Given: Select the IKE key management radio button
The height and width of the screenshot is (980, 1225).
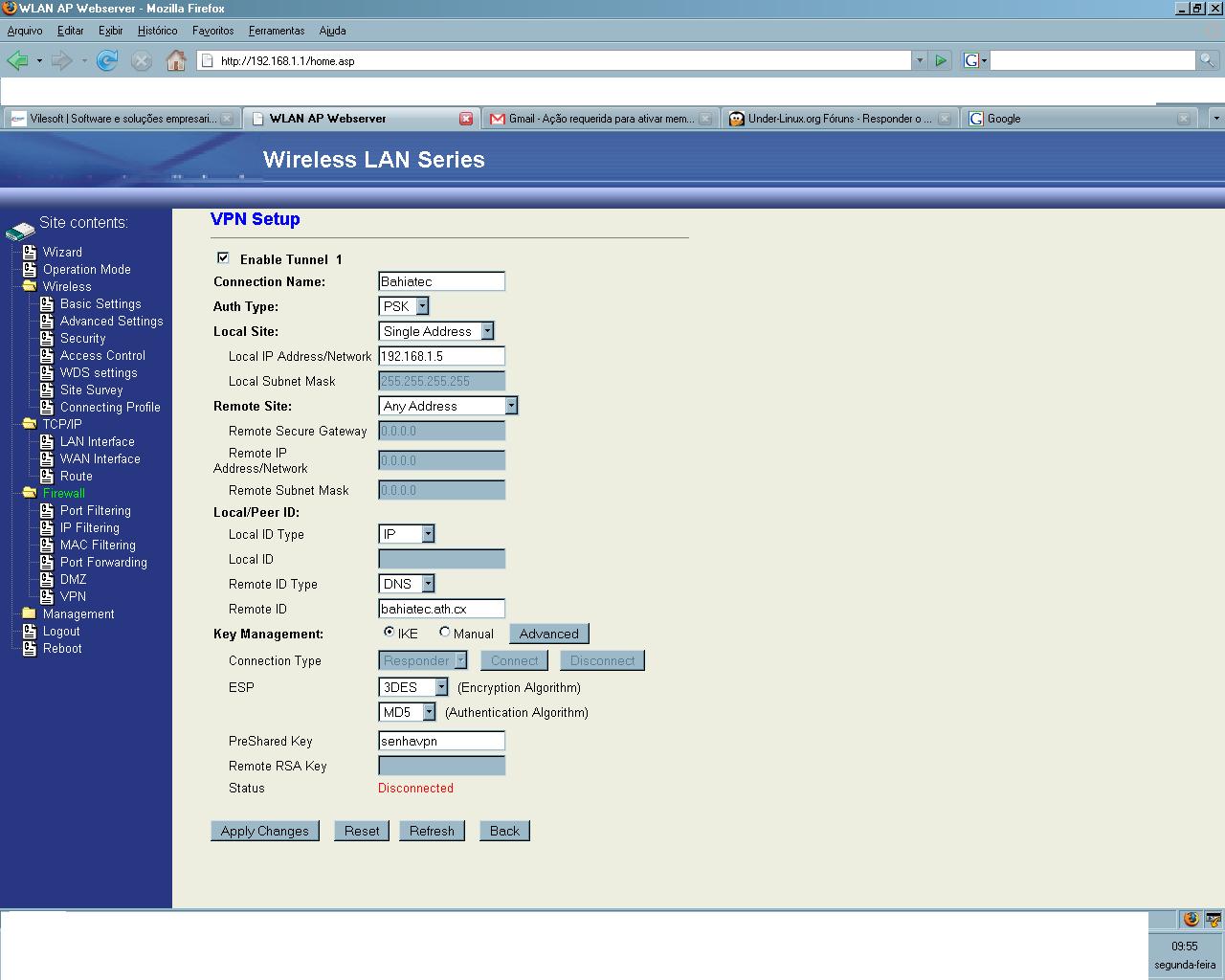Looking at the screenshot, I should click(389, 632).
